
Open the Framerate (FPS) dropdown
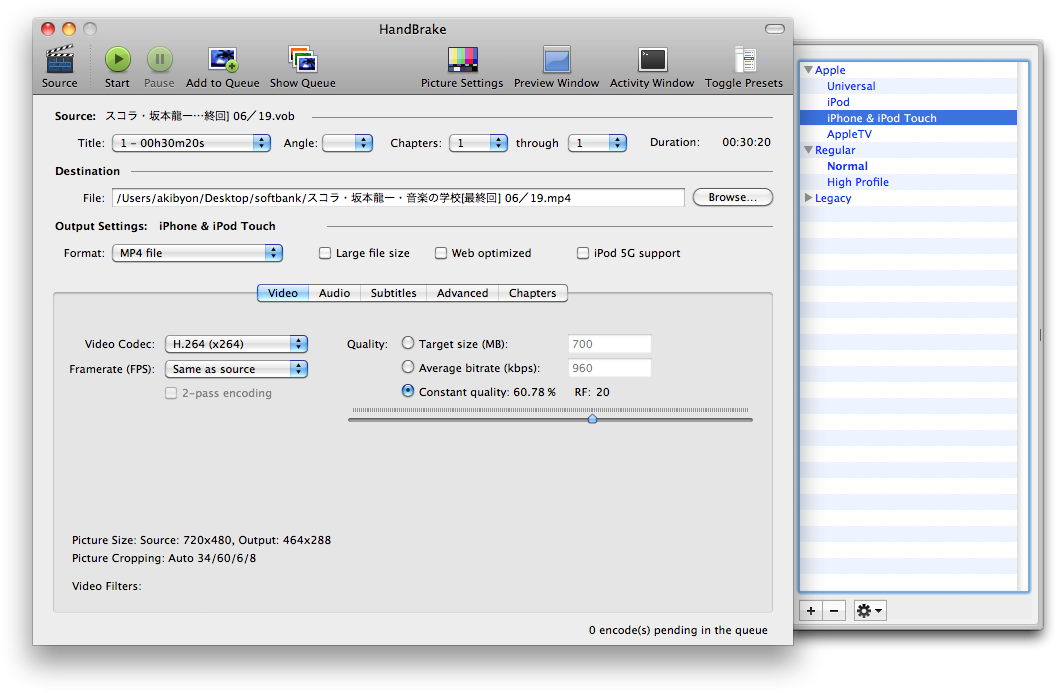pos(236,369)
